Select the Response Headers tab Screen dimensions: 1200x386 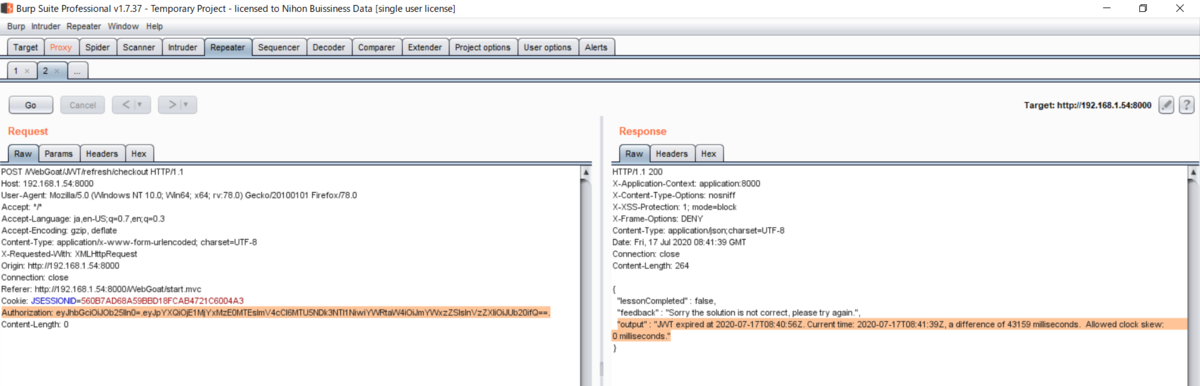[672, 153]
